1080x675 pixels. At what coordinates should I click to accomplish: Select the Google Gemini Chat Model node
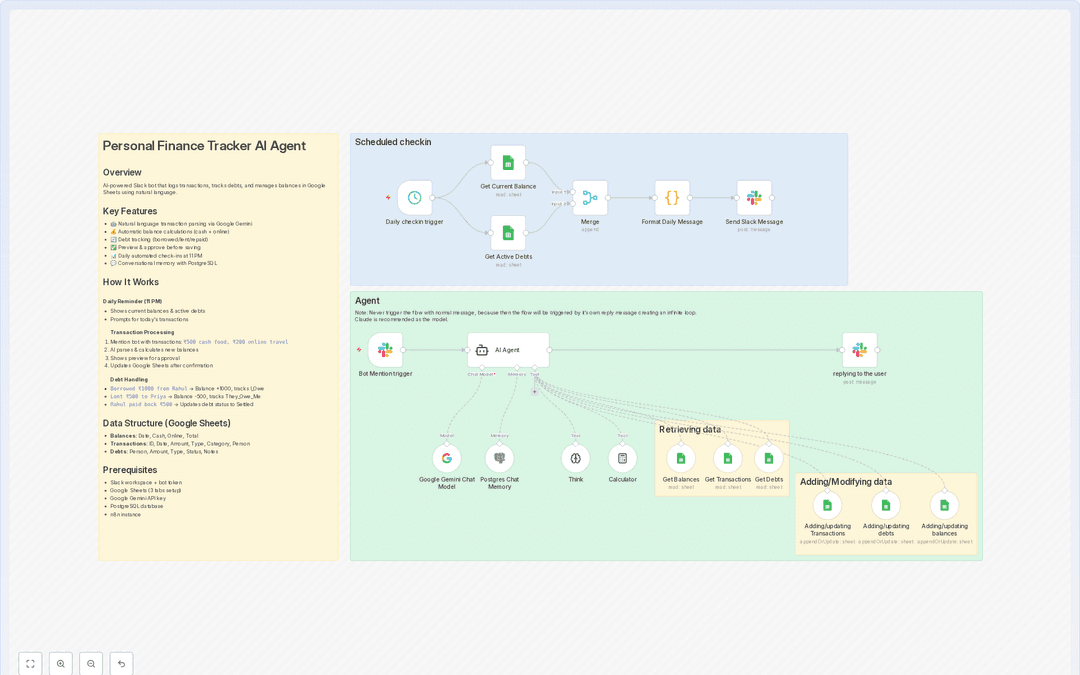tap(446, 458)
